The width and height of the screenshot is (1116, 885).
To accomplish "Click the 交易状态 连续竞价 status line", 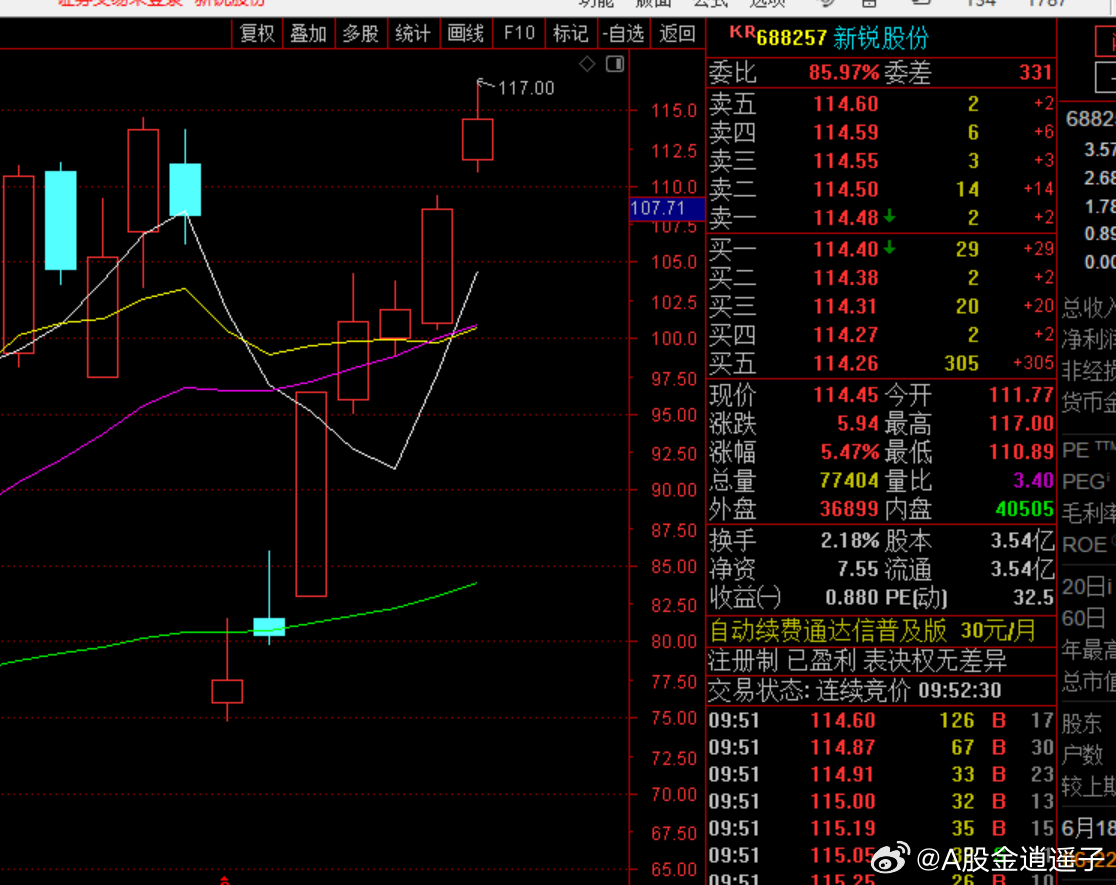I will click(855, 690).
